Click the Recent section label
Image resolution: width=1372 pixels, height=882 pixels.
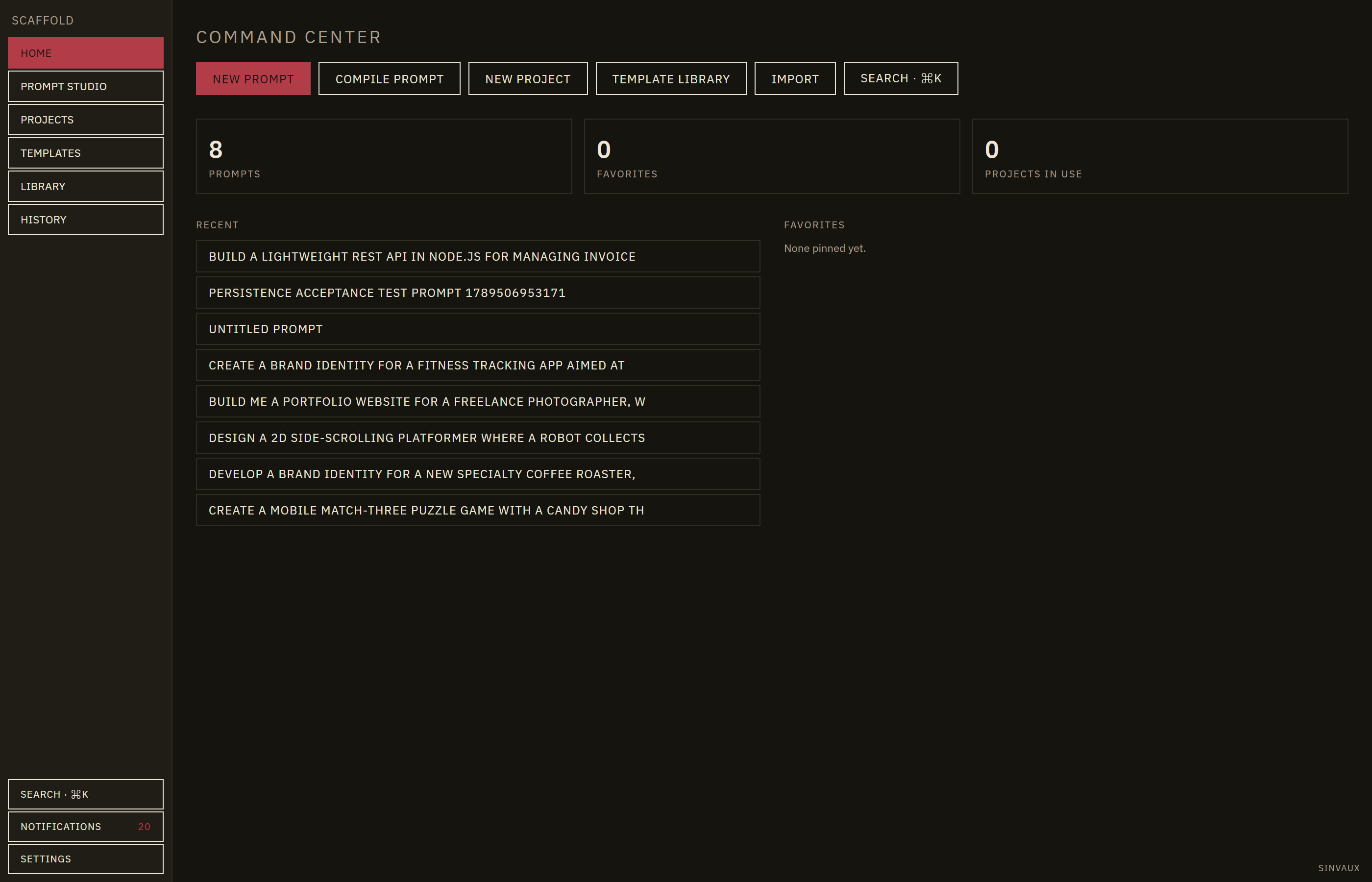[x=217, y=225]
